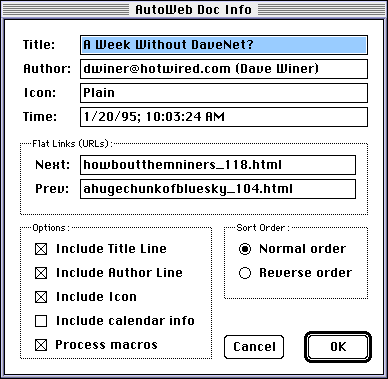Click the Time field showing 1/20/95

(x=224, y=117)
